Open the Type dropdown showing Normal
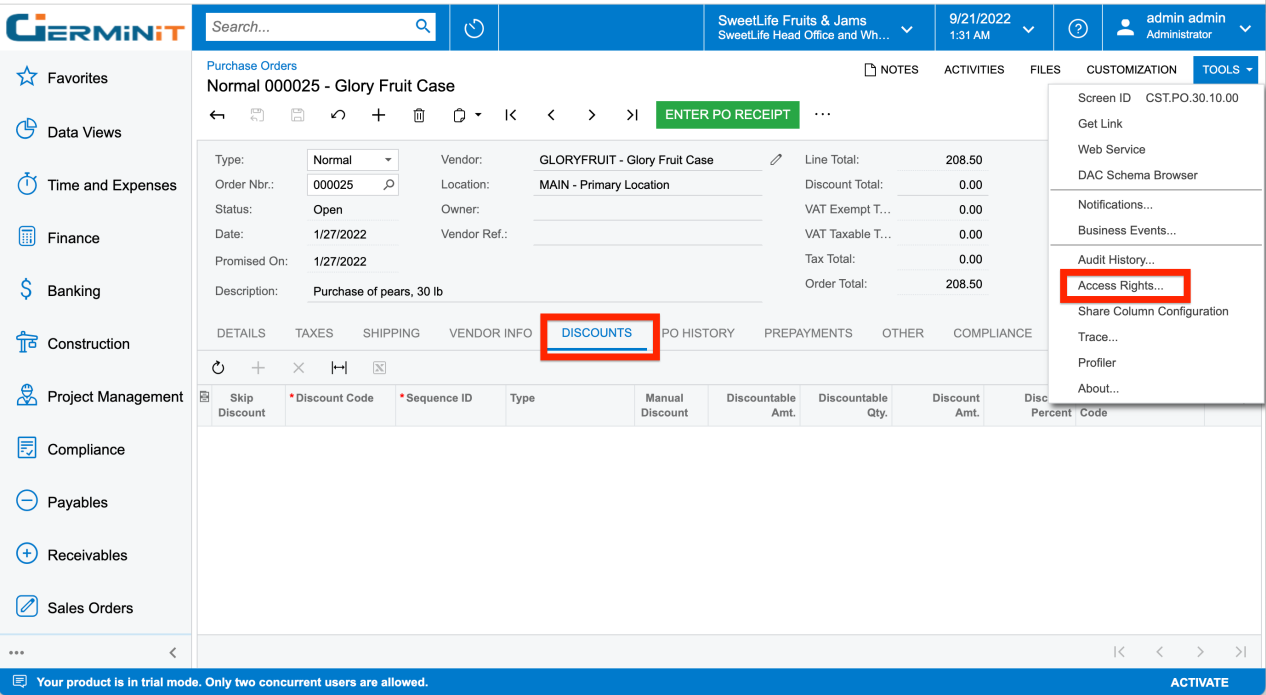Viewport: 1266px width, 695px height. pos(353,160)
